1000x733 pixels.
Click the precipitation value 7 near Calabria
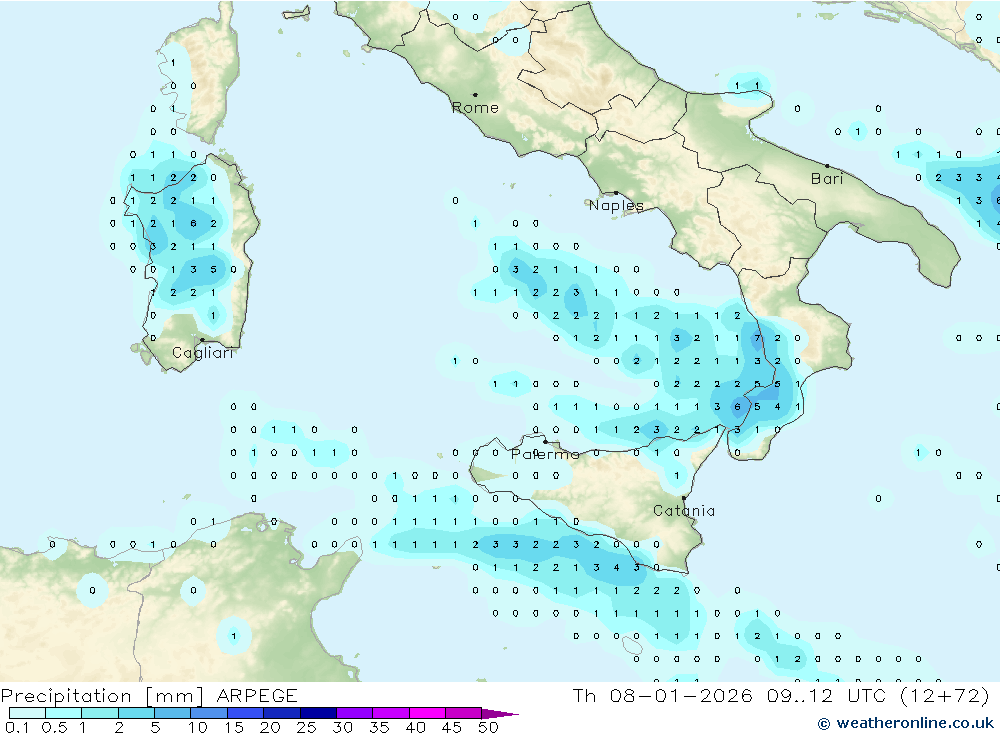tap(757, 338)
